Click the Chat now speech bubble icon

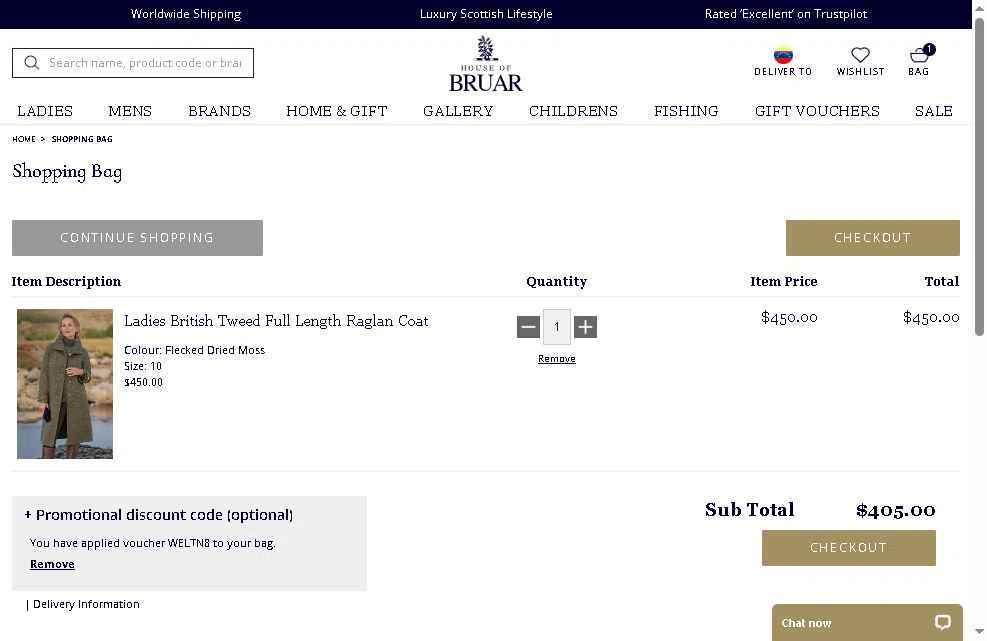pos(942,623)
